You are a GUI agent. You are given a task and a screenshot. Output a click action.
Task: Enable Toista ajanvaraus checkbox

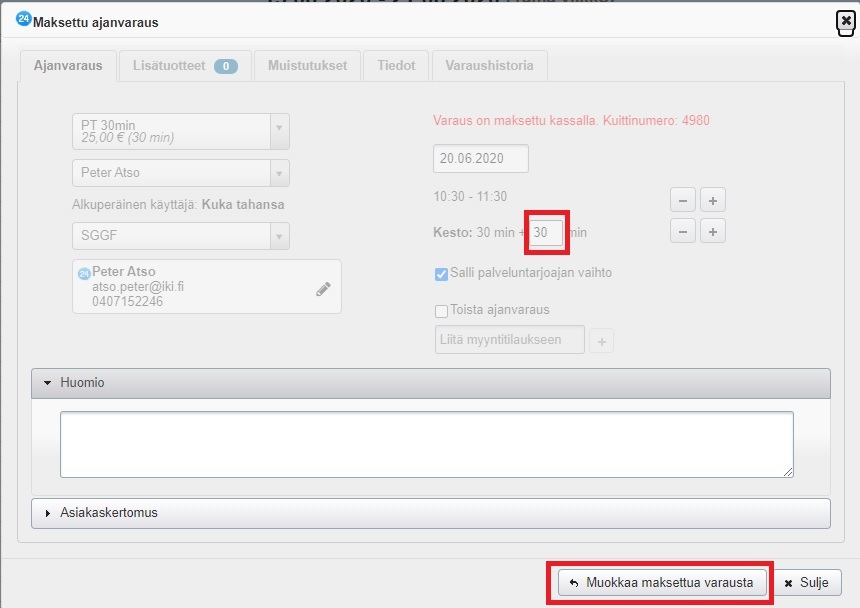pyautogui.click(x=441, y=310)
